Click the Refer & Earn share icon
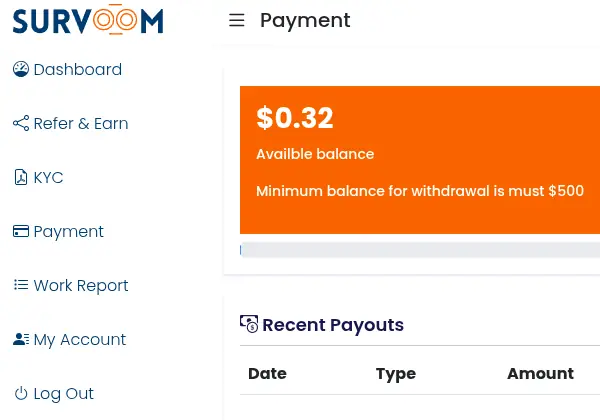Image resolution: width=600 pixels, height=420 pixels. pyautogui.click(x=21, y=123)
